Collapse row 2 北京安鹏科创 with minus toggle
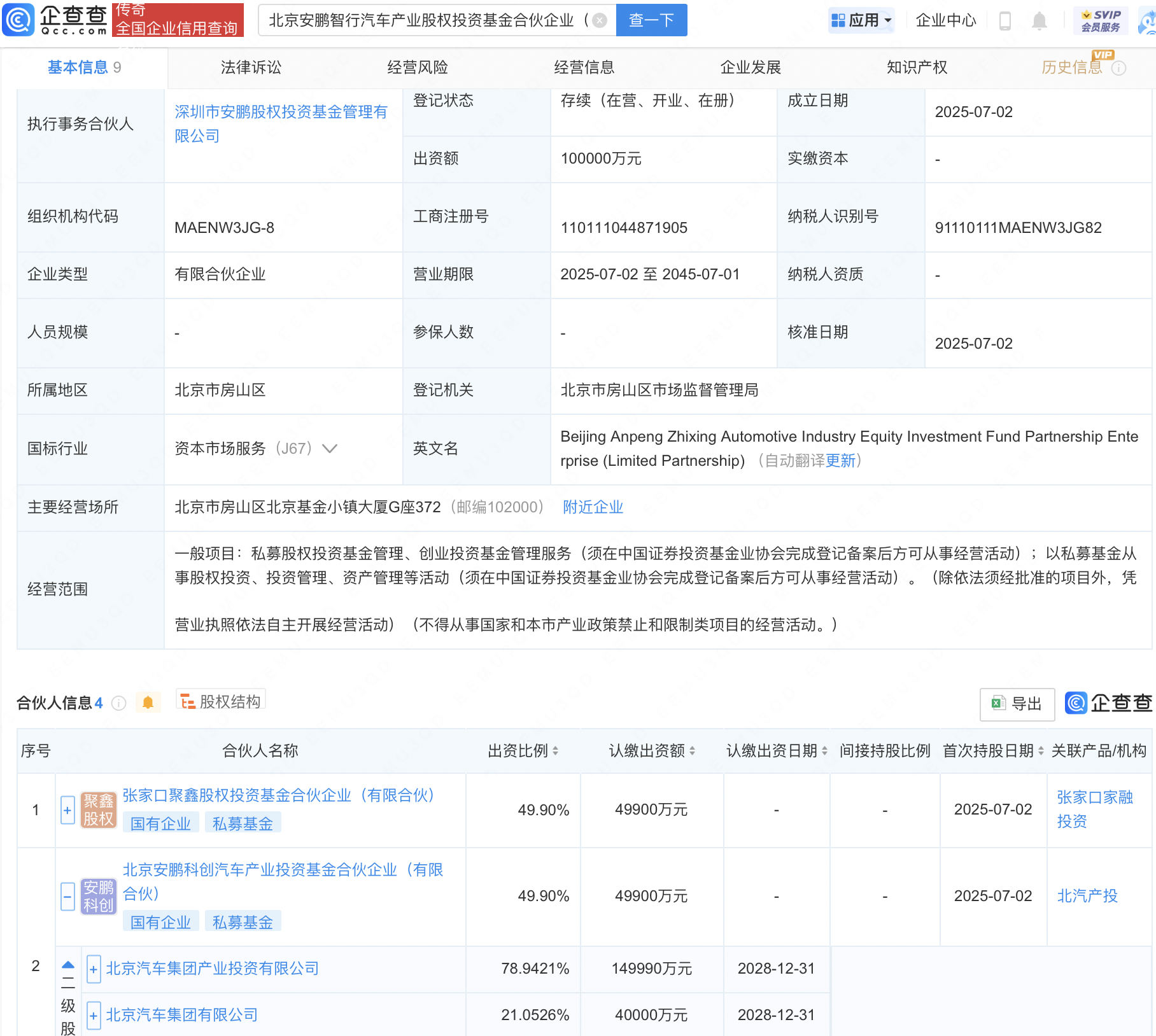Viewport: 1156px width, 1036px height. 67,897
